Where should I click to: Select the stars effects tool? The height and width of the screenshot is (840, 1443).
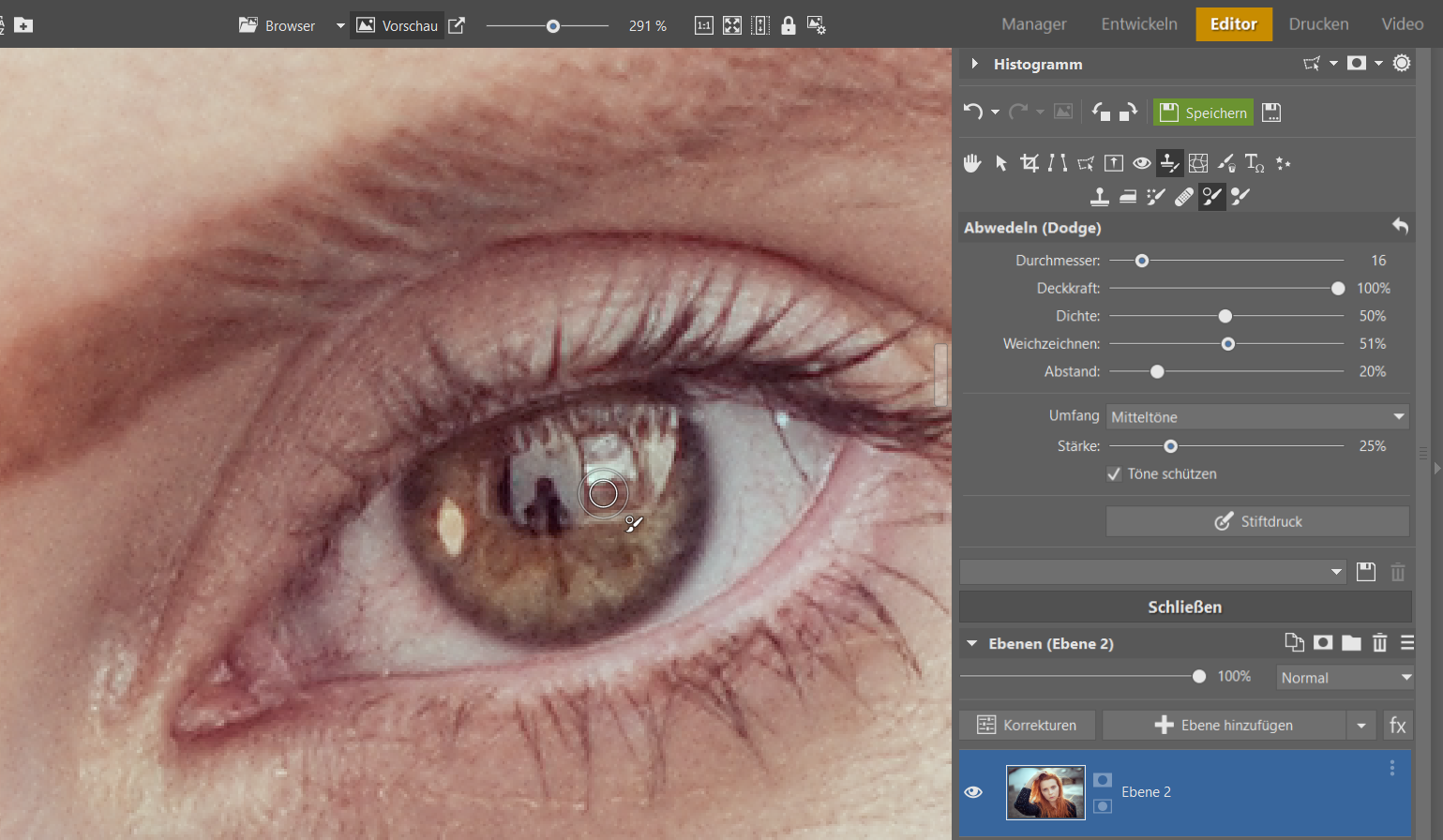click(1283, 163)
